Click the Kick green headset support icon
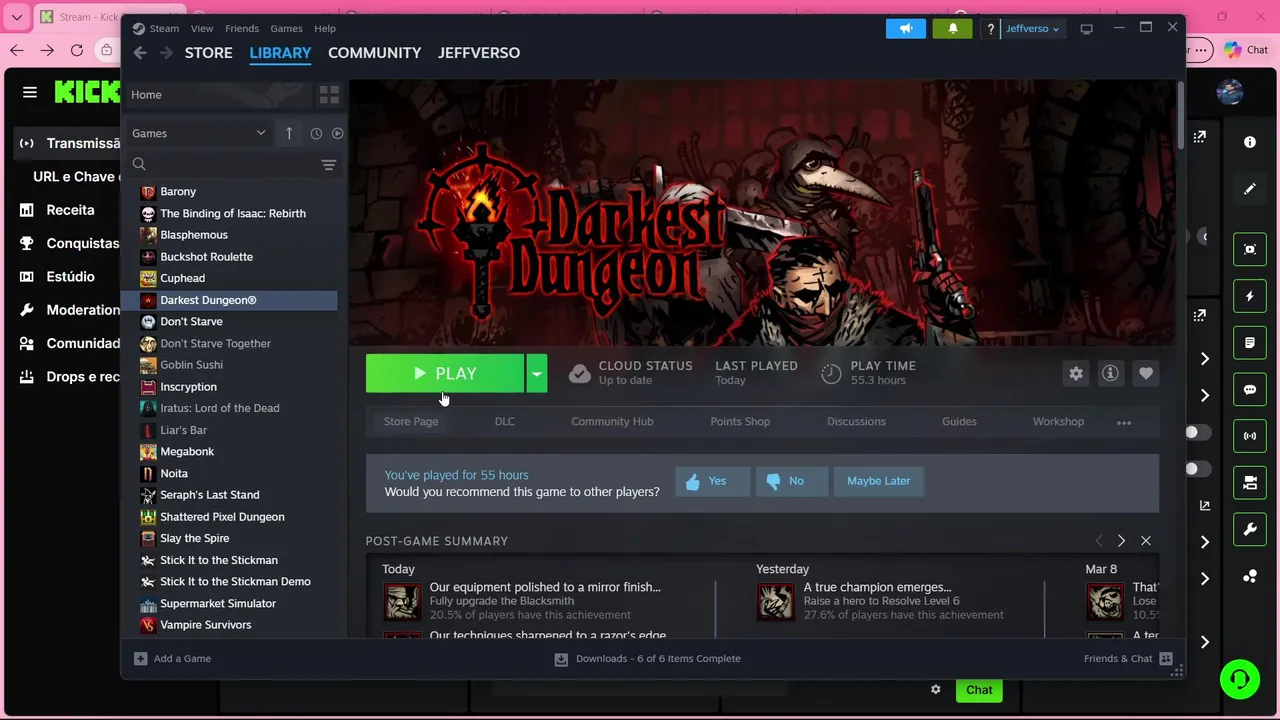The width and height of the screenshot is (1280, 720). coord(1240,679)
